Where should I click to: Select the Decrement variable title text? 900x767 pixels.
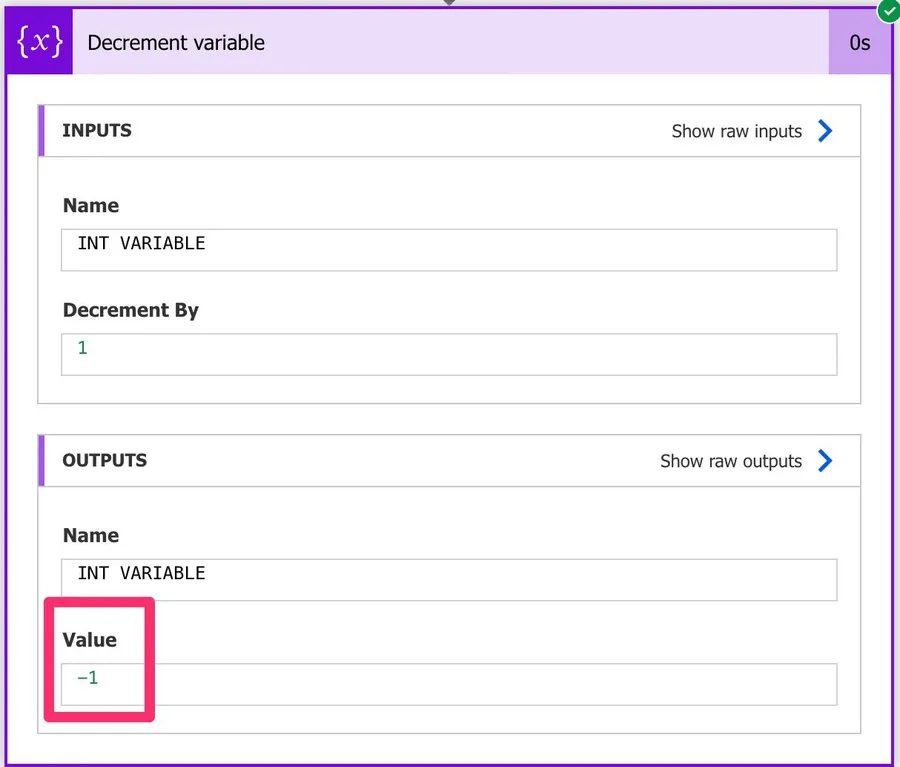tap(176, 43)
